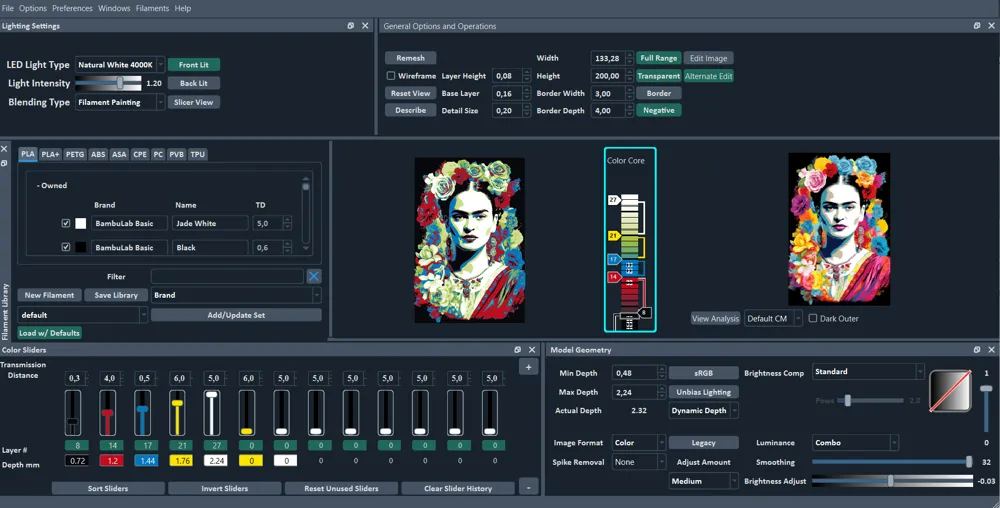Open the Brand sort dropdown
The image size is (1000, 508).
[236, 295]
